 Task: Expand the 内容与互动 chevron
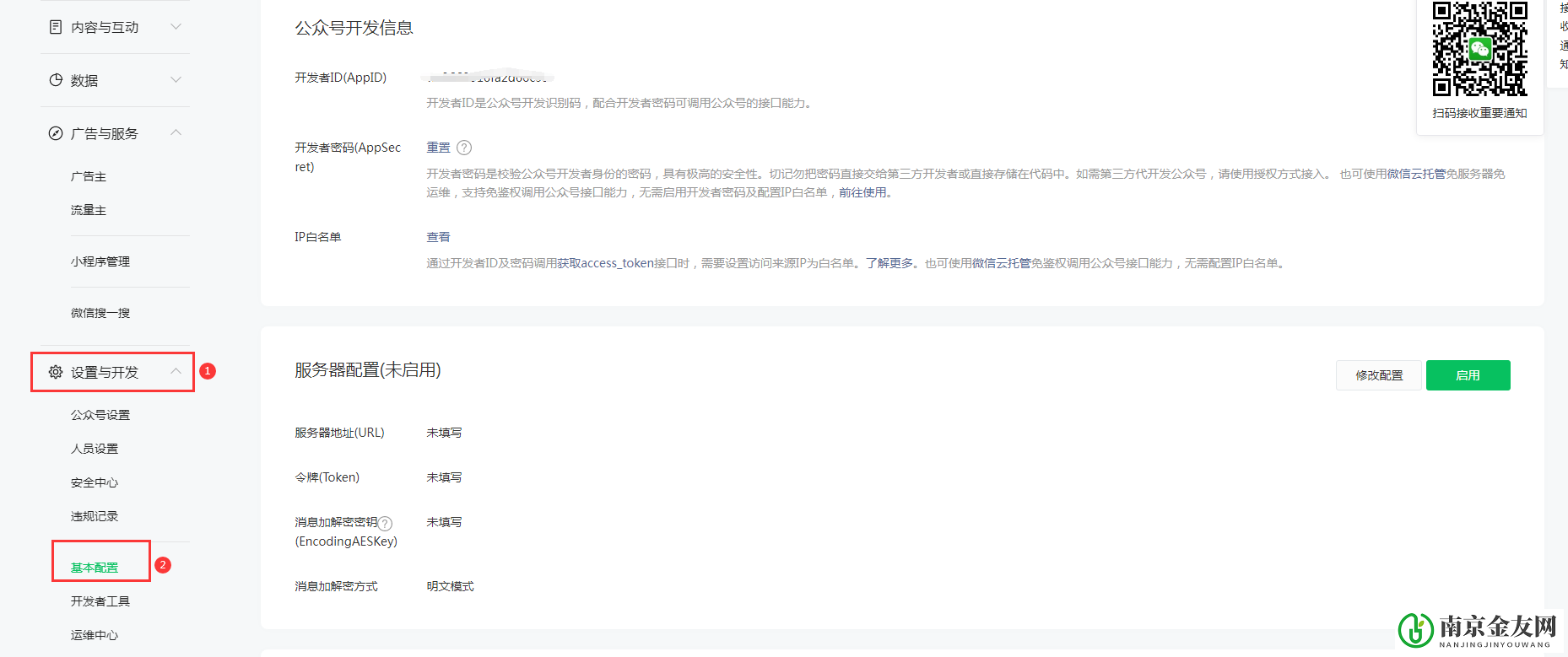tap(176, 27)
